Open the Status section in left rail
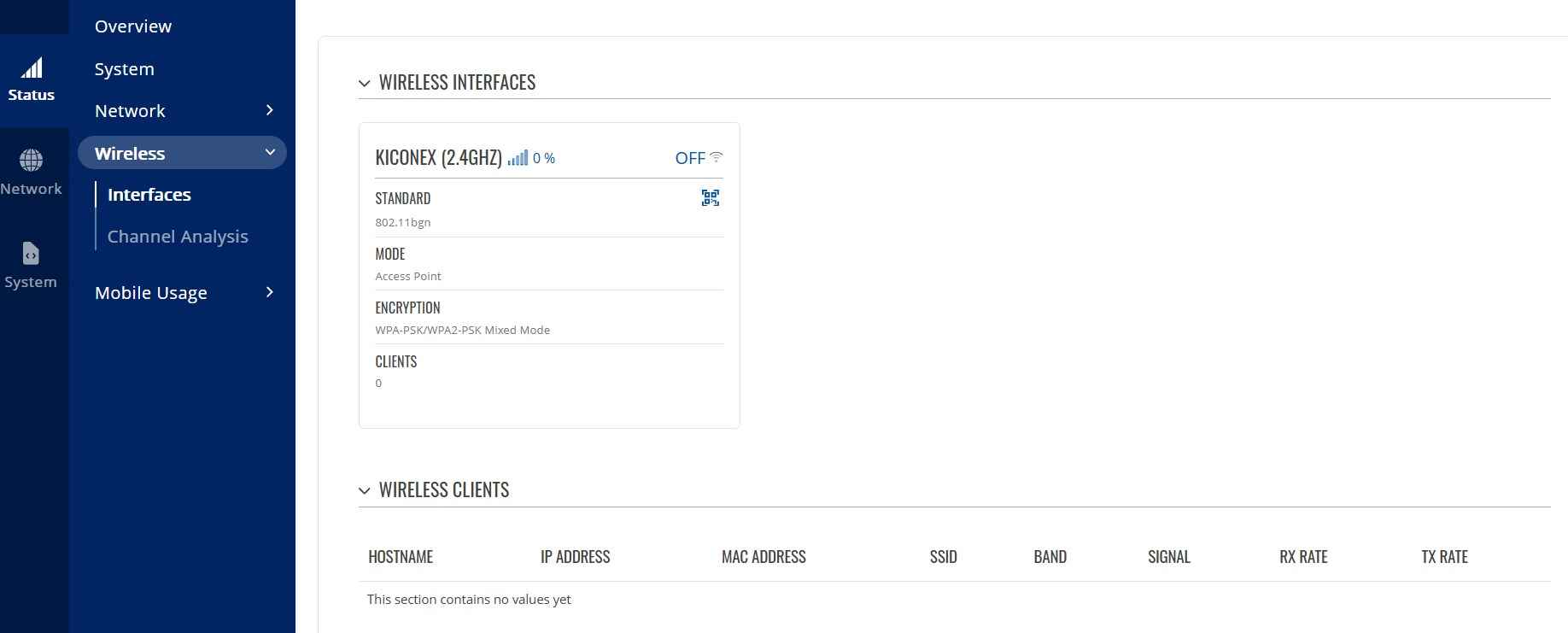 pos(32,80)
